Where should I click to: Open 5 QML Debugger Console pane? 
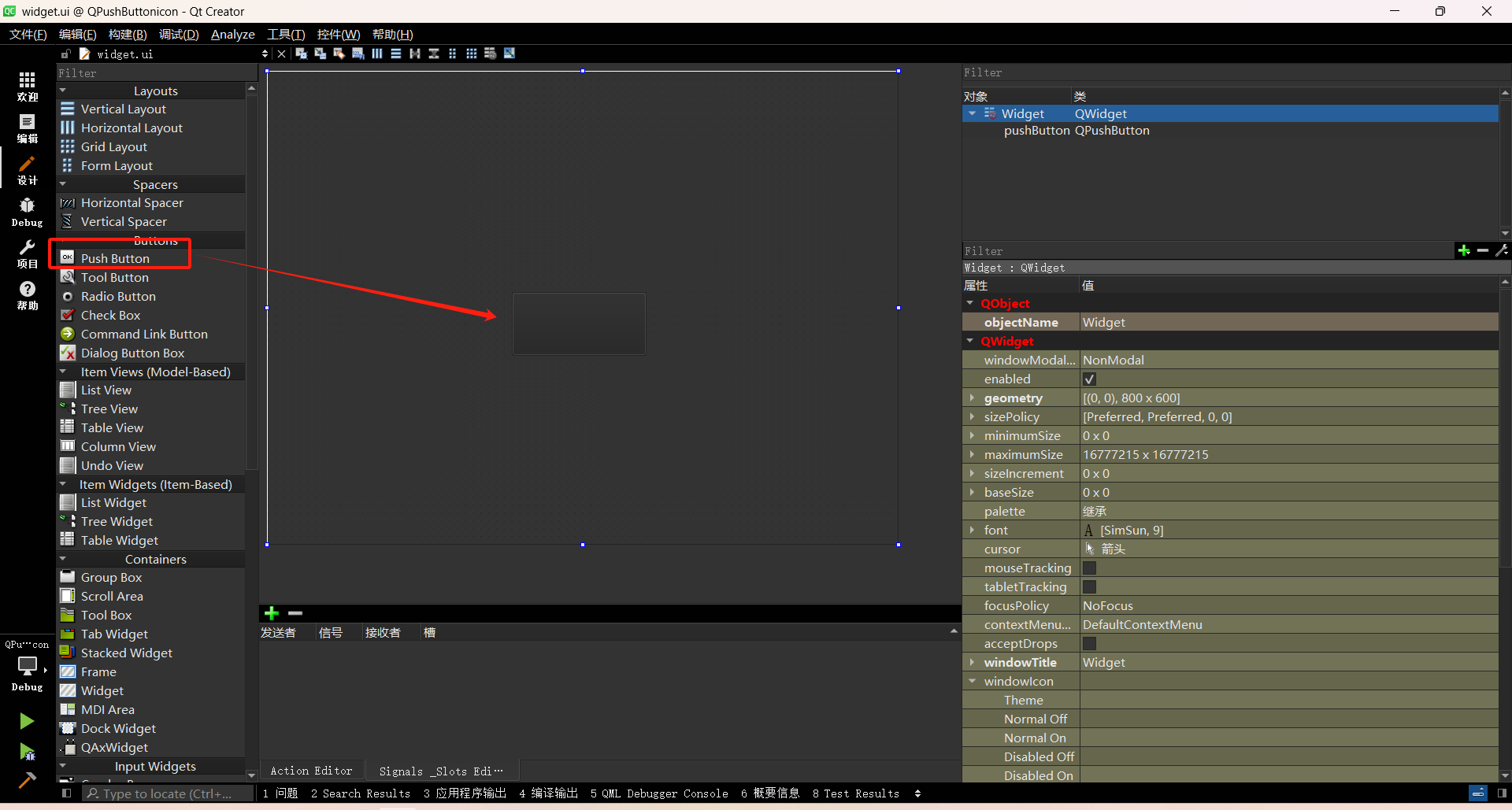659,793
